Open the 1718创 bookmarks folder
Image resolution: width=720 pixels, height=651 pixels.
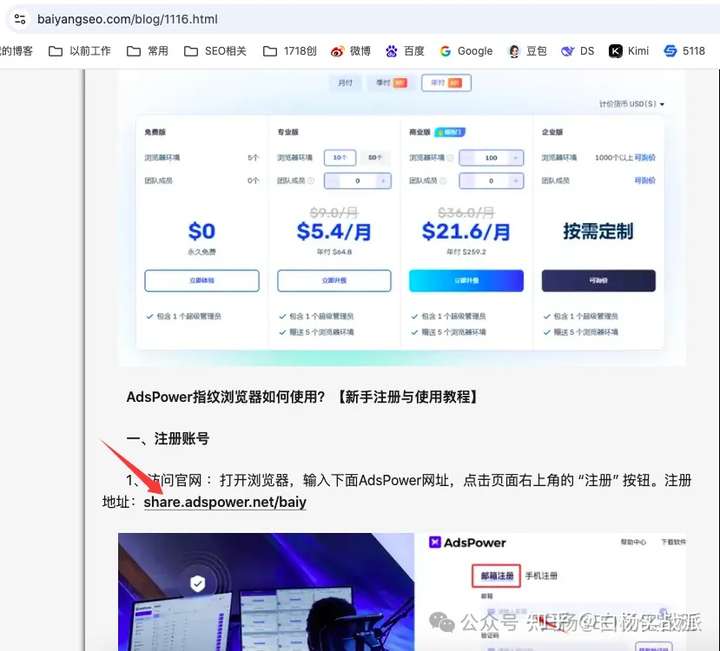point(290,51)
